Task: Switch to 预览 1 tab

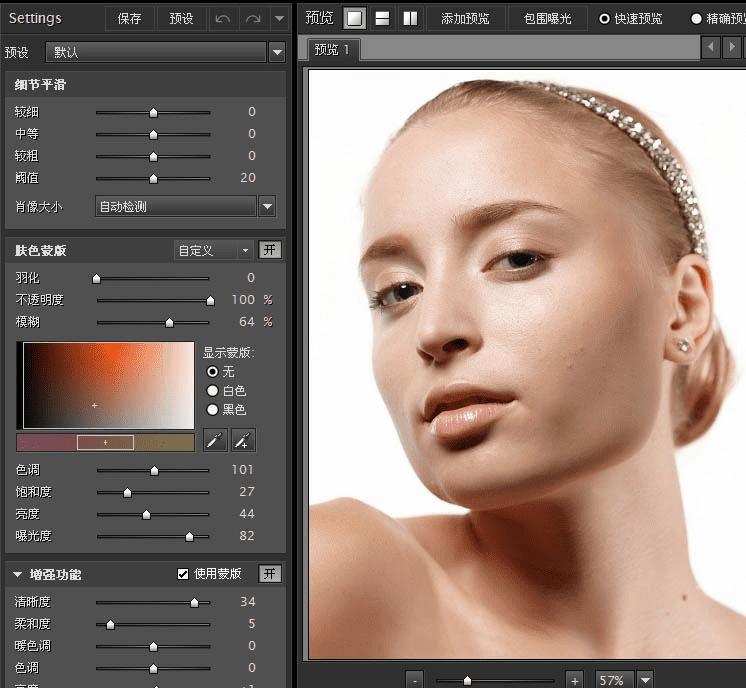Action: (x=331, y=49)
